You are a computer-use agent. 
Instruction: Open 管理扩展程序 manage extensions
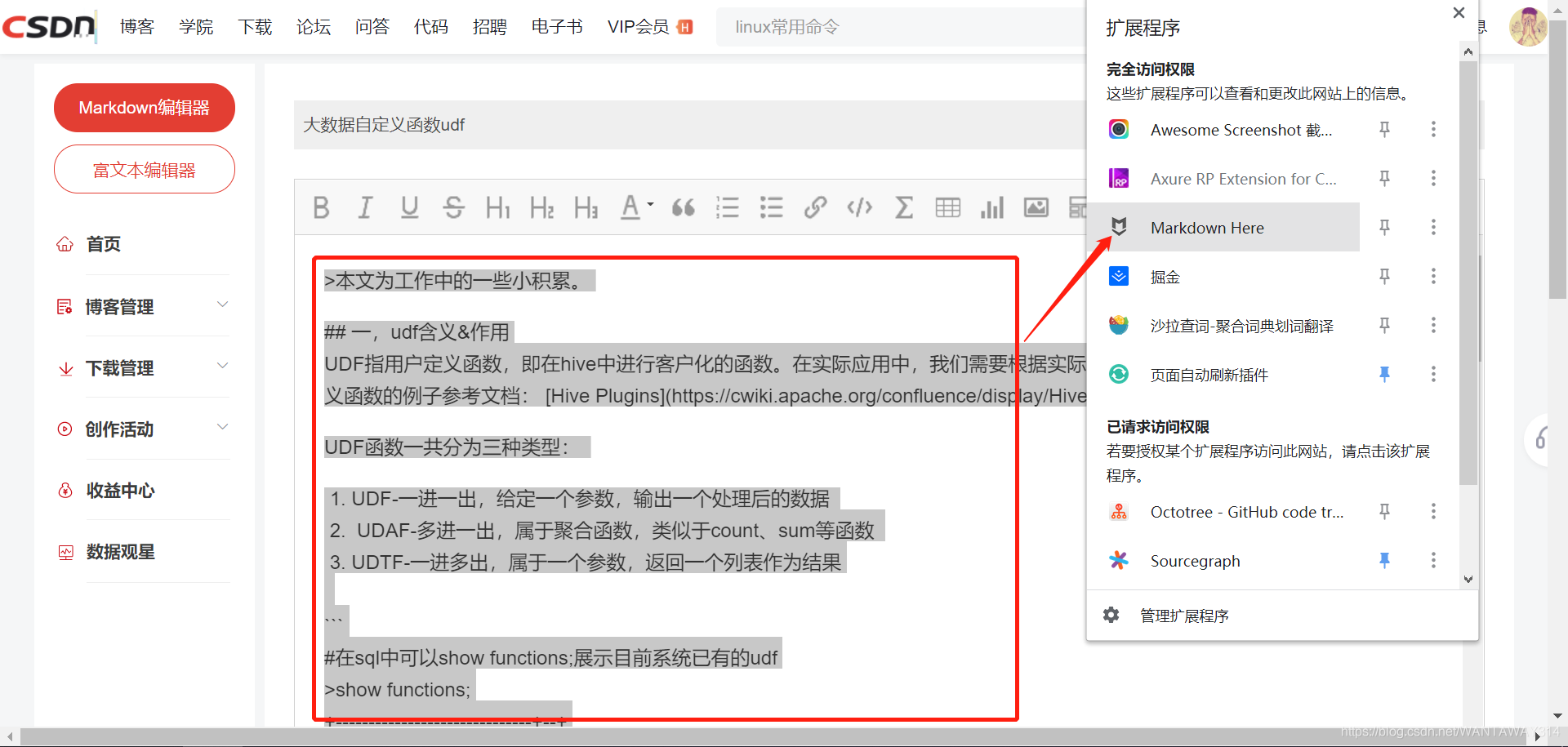pyautogui.click(x=1282, y=616)
